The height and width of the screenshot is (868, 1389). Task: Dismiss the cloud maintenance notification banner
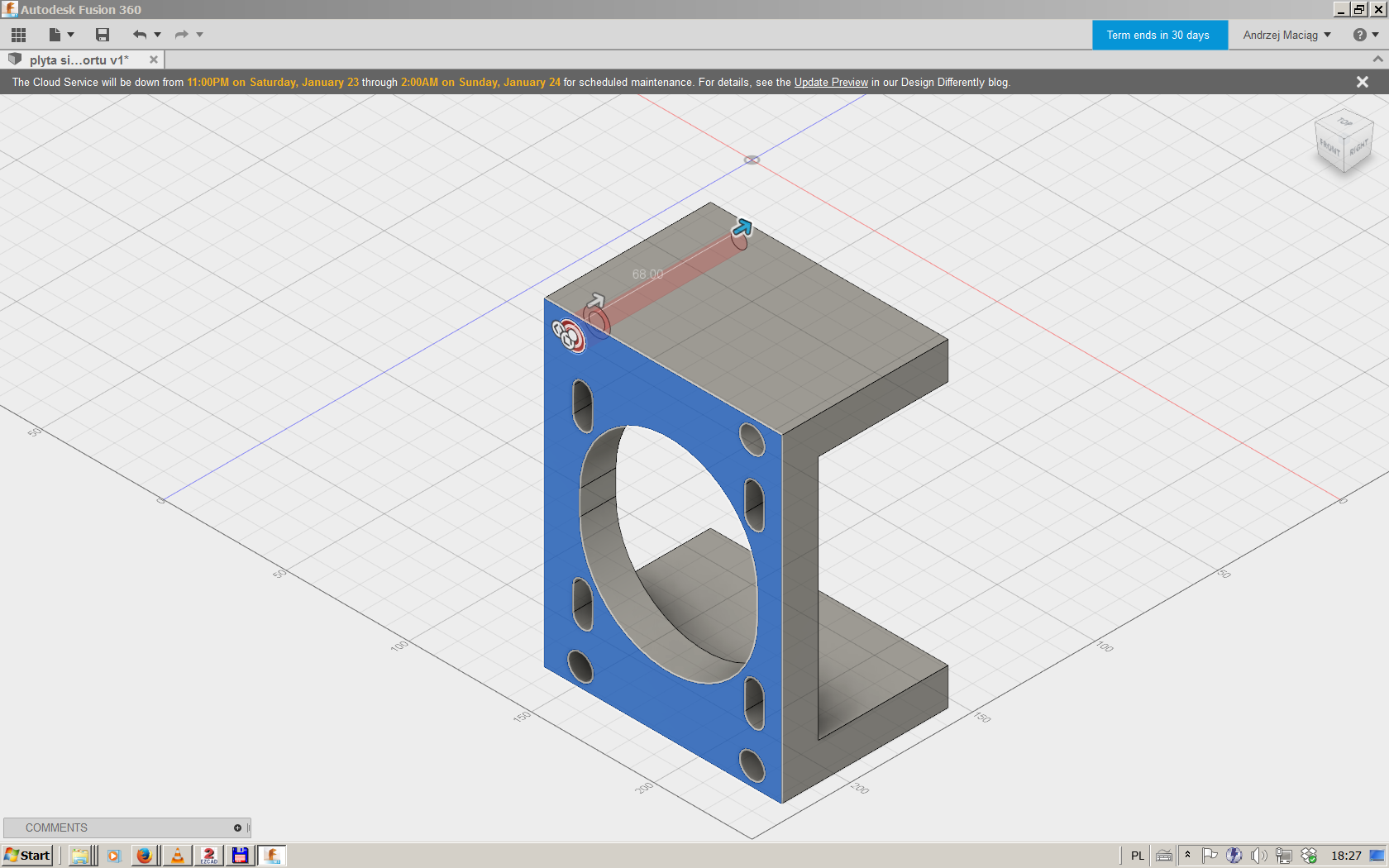1363,82
